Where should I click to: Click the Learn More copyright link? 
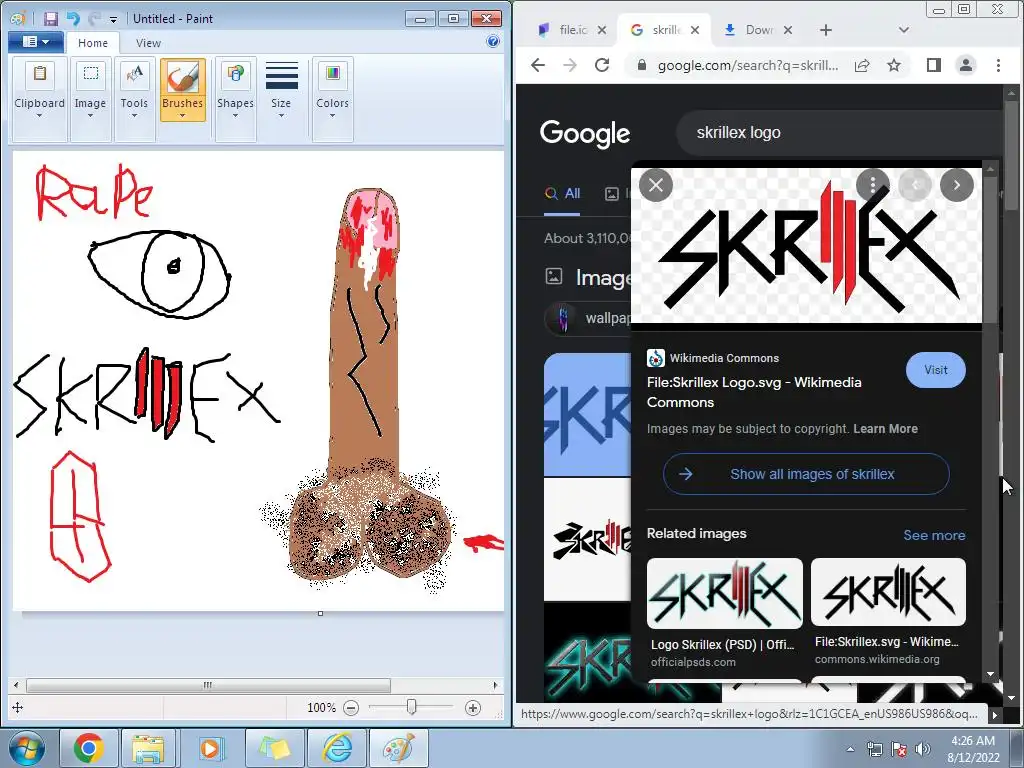click(x=886, y=429)
